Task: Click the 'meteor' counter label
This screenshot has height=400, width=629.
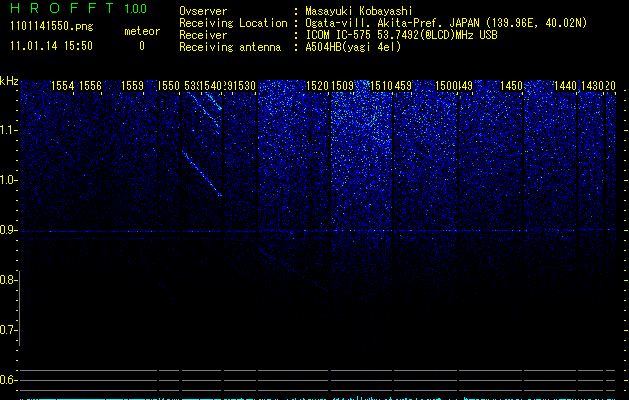Action: (142, 31)
